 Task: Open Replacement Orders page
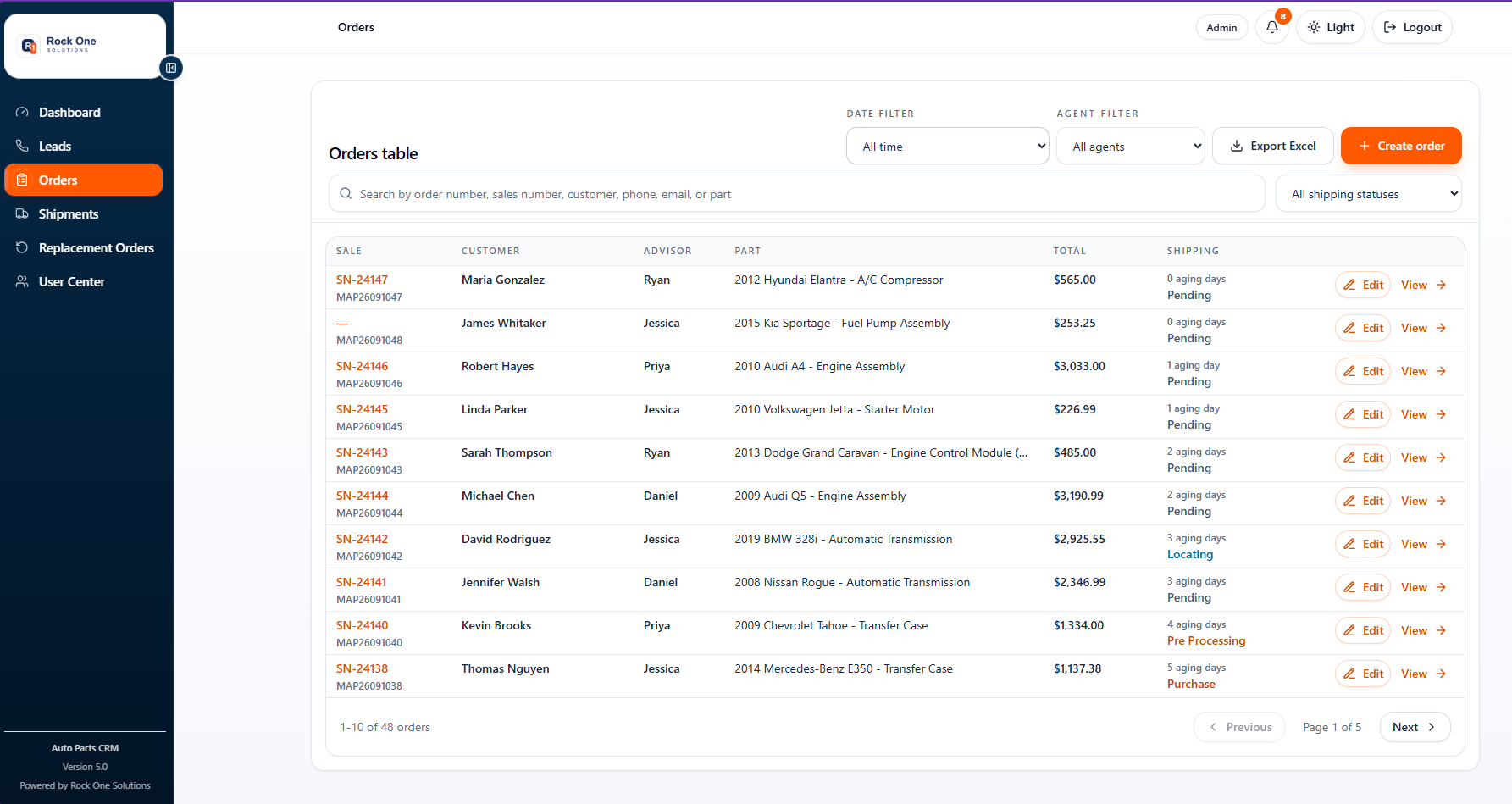(83, 247)
